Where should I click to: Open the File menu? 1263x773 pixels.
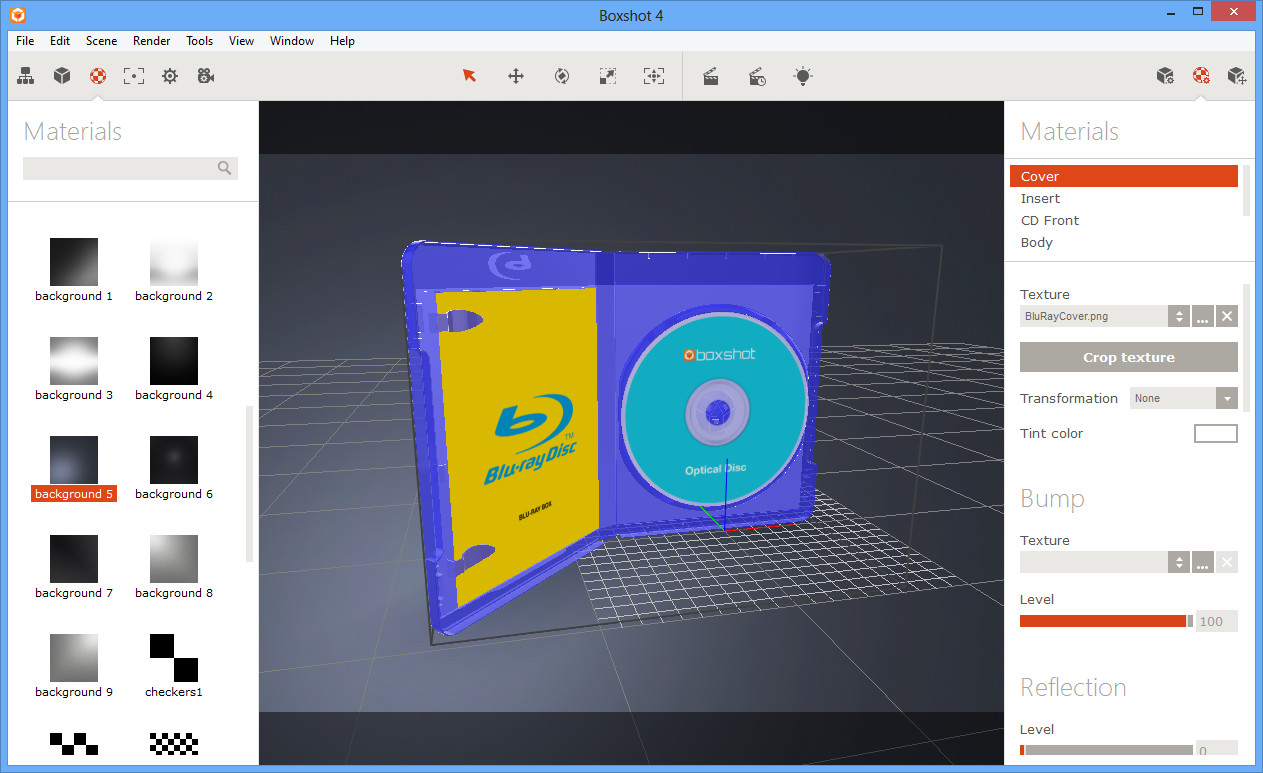tap(25, 41)
